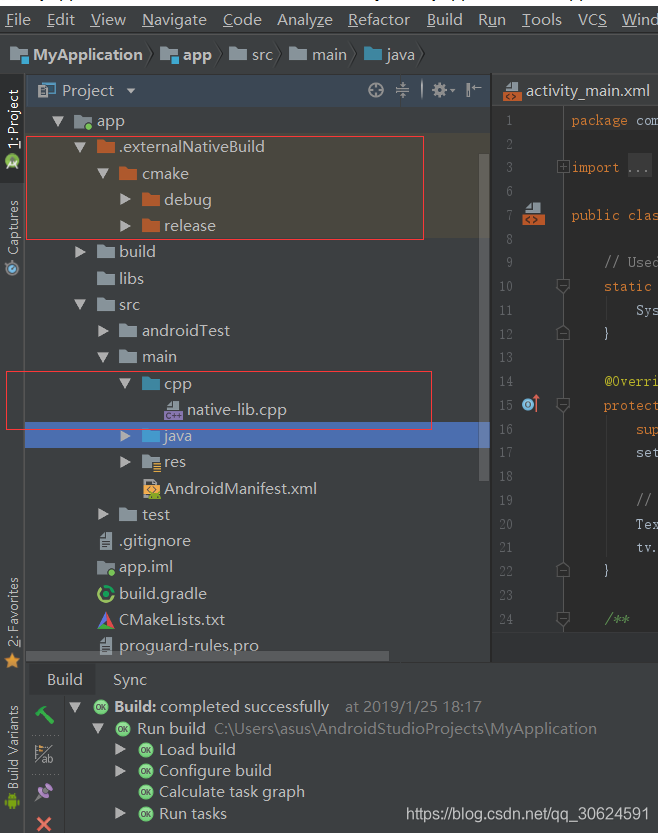
Task: Click the layout file gutter icon on line 7
Action: tap(533, 214)
